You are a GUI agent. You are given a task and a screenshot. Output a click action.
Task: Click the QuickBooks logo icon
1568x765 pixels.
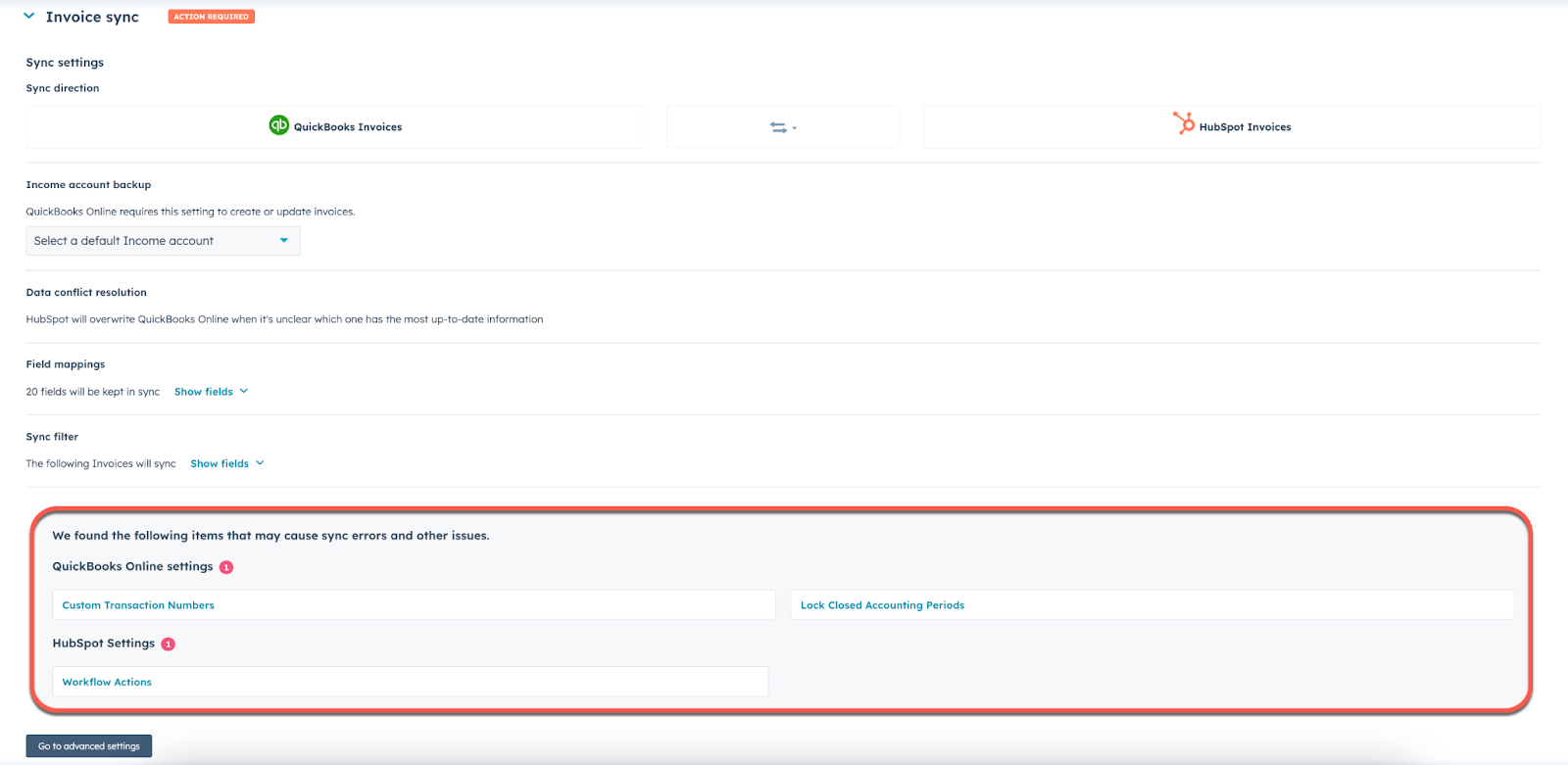(x=279, y=125)
